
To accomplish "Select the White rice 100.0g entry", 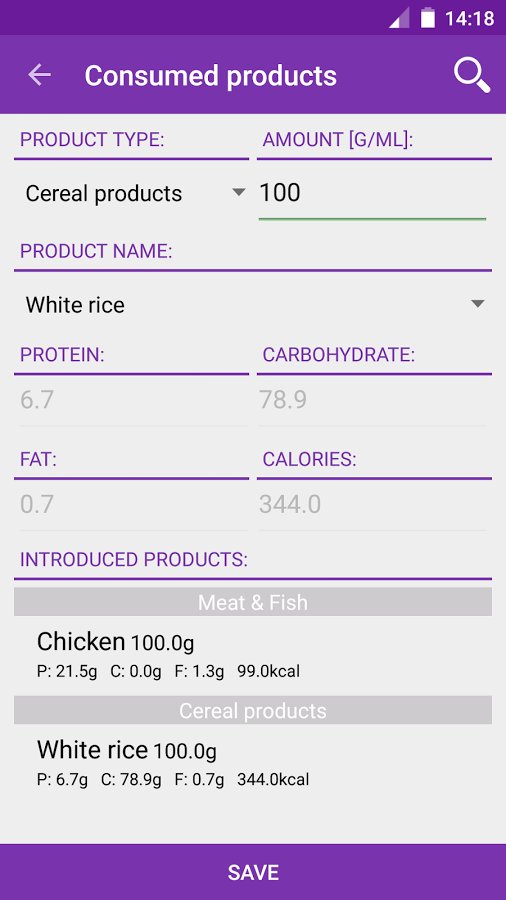I will [x=253, y=763].
